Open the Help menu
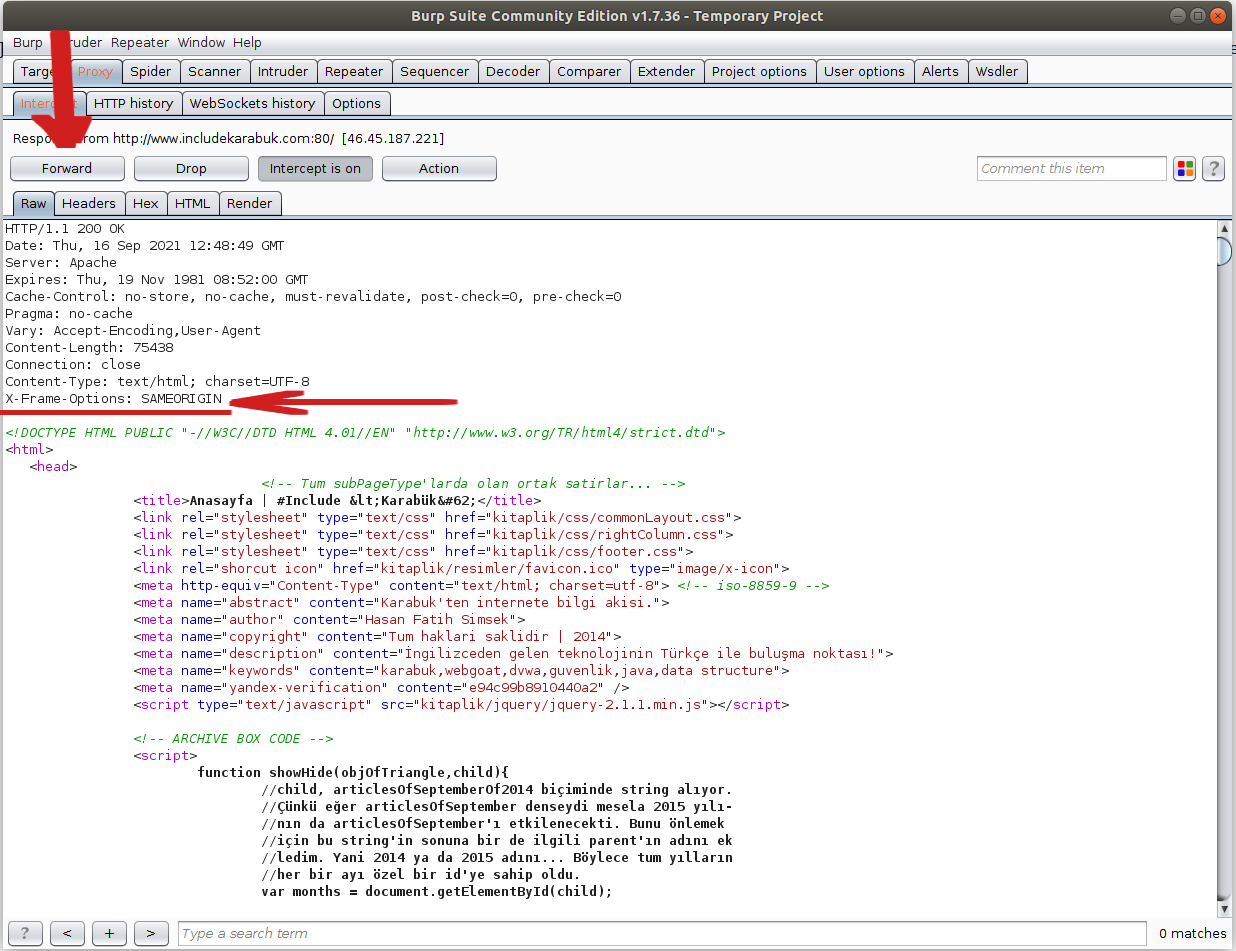Image resolution: width=1236 pixels, height=951 pixels. click(247, 43)
